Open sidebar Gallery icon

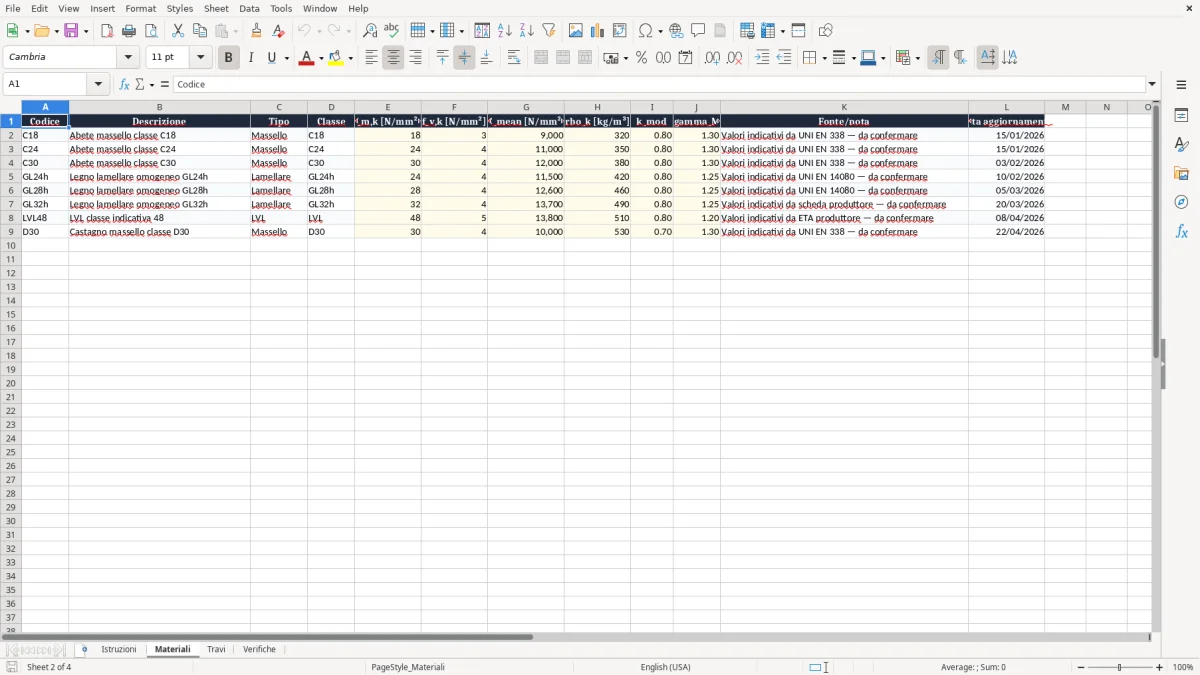coord(1181,174)
